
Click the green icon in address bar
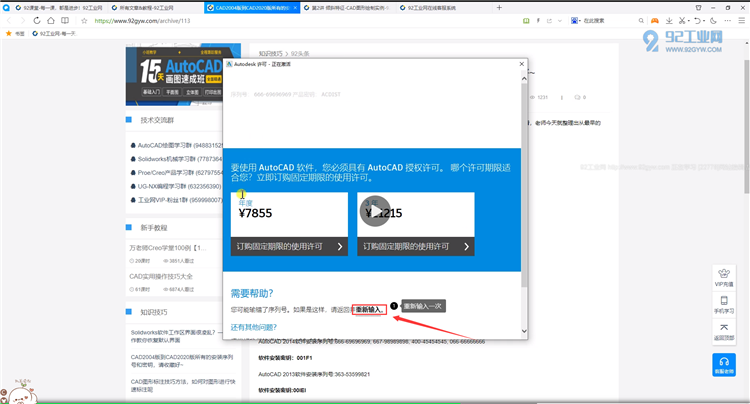pos(526,21)
